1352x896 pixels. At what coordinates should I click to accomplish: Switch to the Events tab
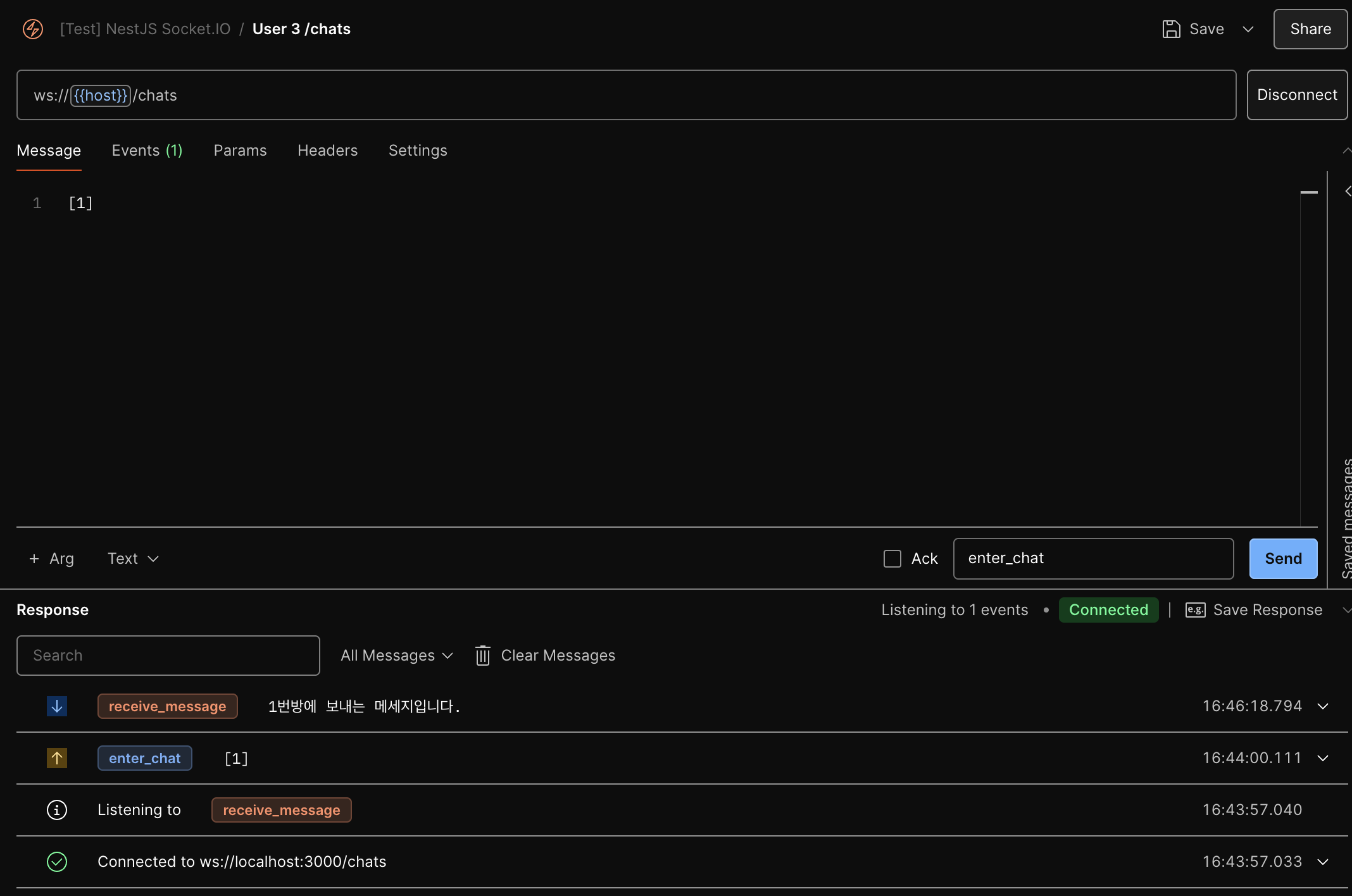coord(147,151)
